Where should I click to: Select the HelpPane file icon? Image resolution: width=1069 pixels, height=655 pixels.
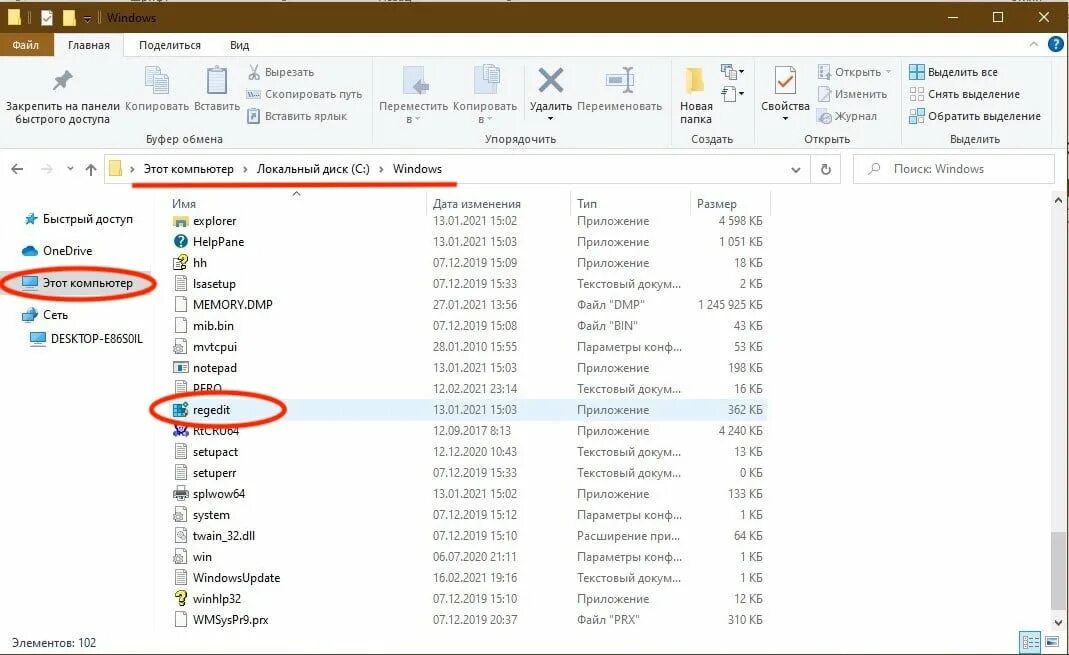tap(181, 241)
